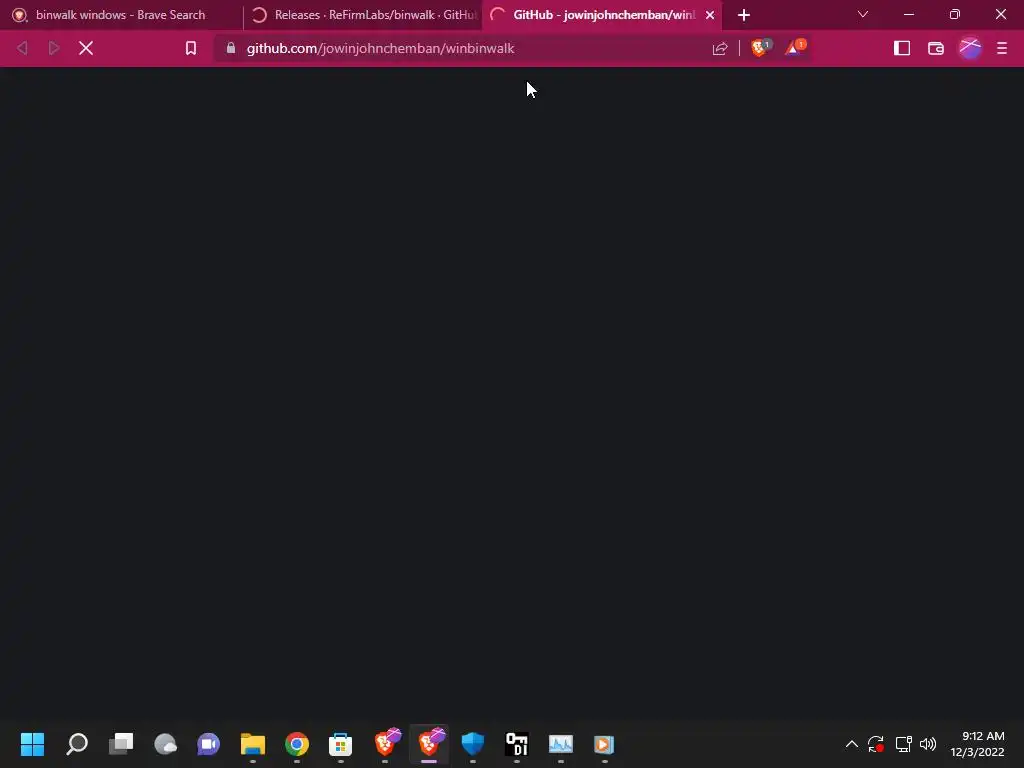Open network settings tray icon
The height and width of the screenshot is (768, 1024).
903,744
